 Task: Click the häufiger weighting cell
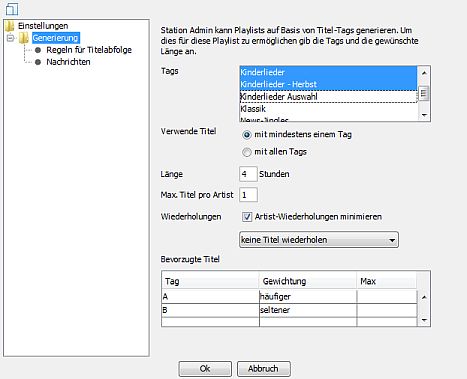click(x=308, y=297)
